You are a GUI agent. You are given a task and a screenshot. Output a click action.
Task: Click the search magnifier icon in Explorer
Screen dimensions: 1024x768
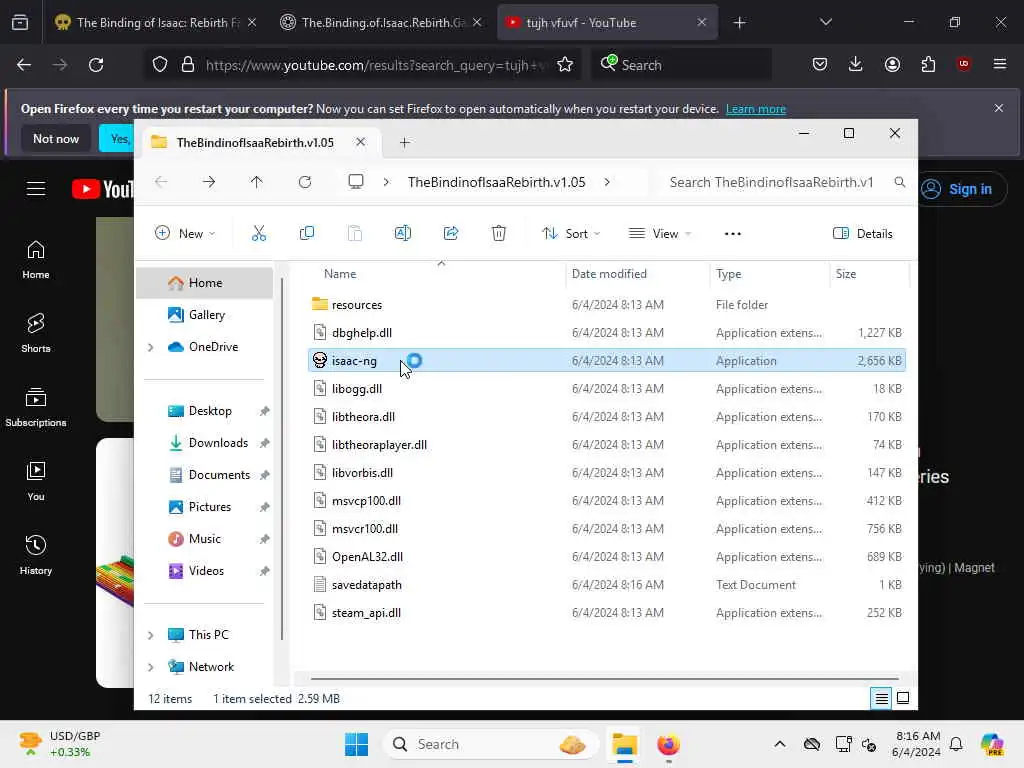899,182
